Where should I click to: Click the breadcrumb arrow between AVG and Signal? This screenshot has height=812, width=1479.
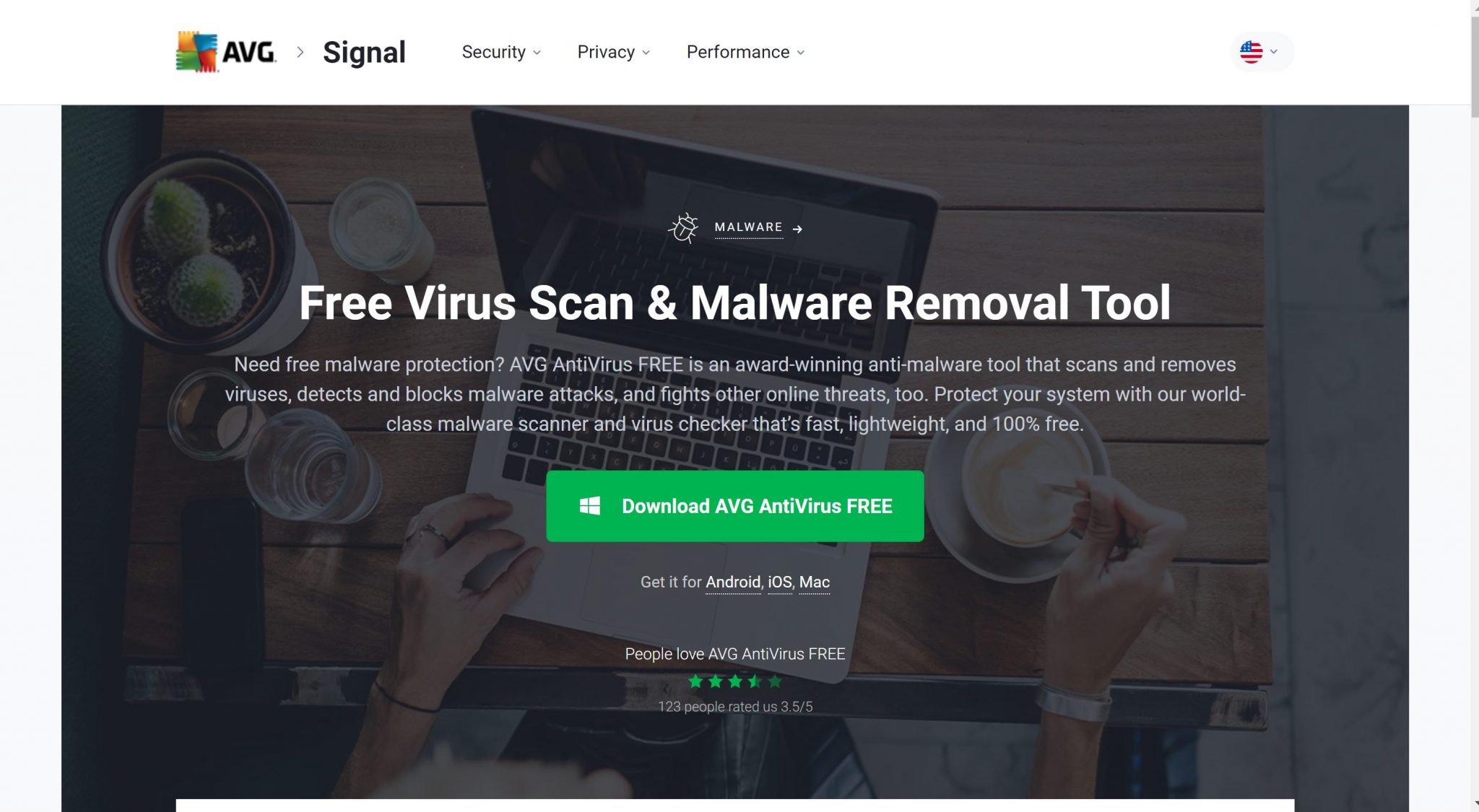[x=300, y=52]
